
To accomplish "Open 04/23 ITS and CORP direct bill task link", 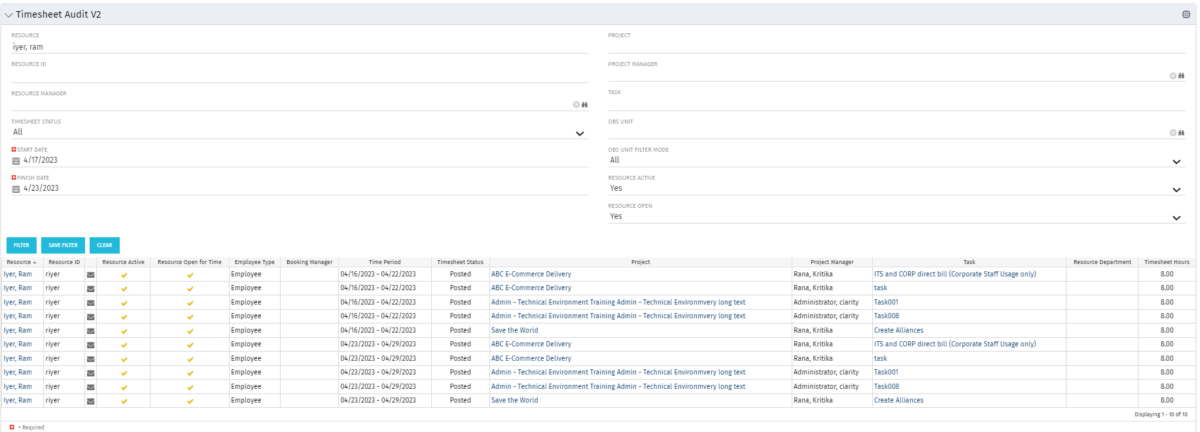I will tap(954, 343).
